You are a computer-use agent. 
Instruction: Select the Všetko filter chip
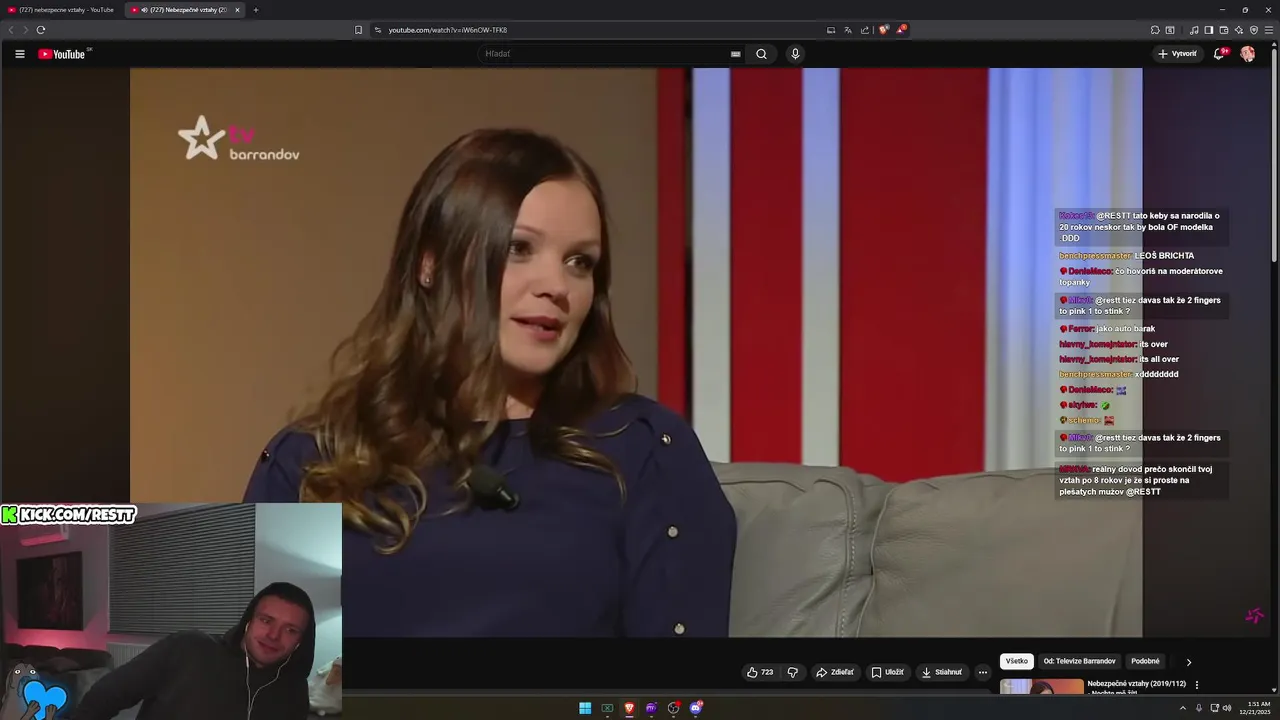pos(1017,661)
